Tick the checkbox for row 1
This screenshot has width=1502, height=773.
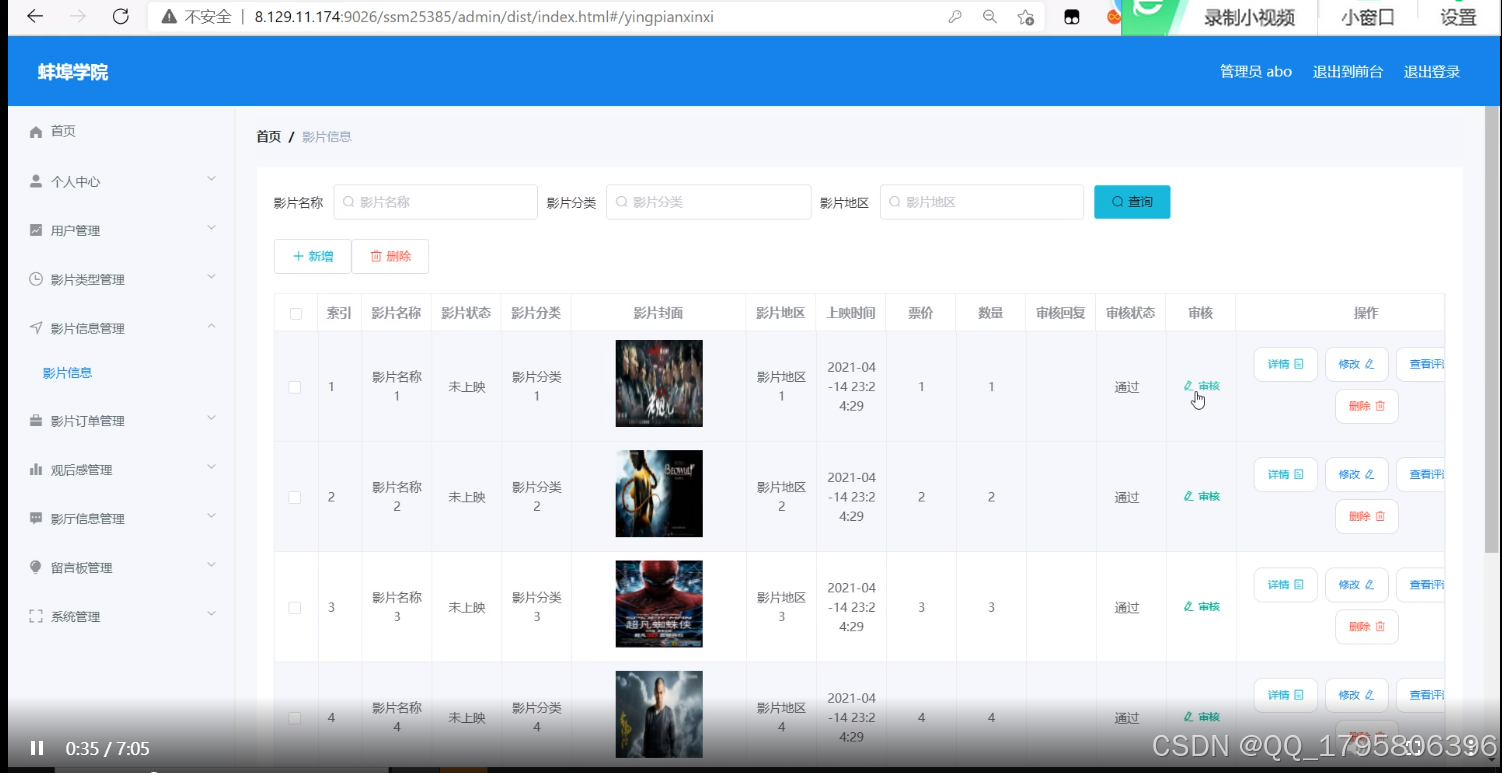click(295, 387)
